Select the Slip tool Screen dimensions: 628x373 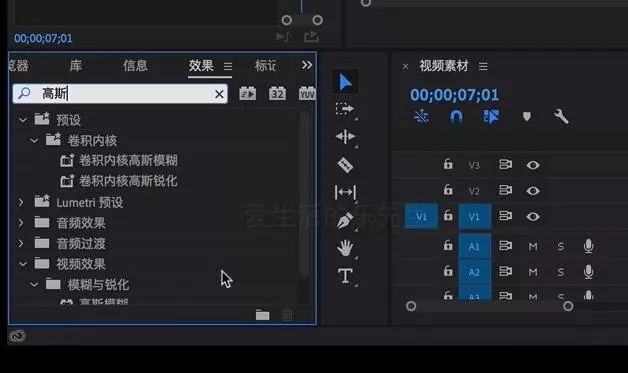coord(345,193)
